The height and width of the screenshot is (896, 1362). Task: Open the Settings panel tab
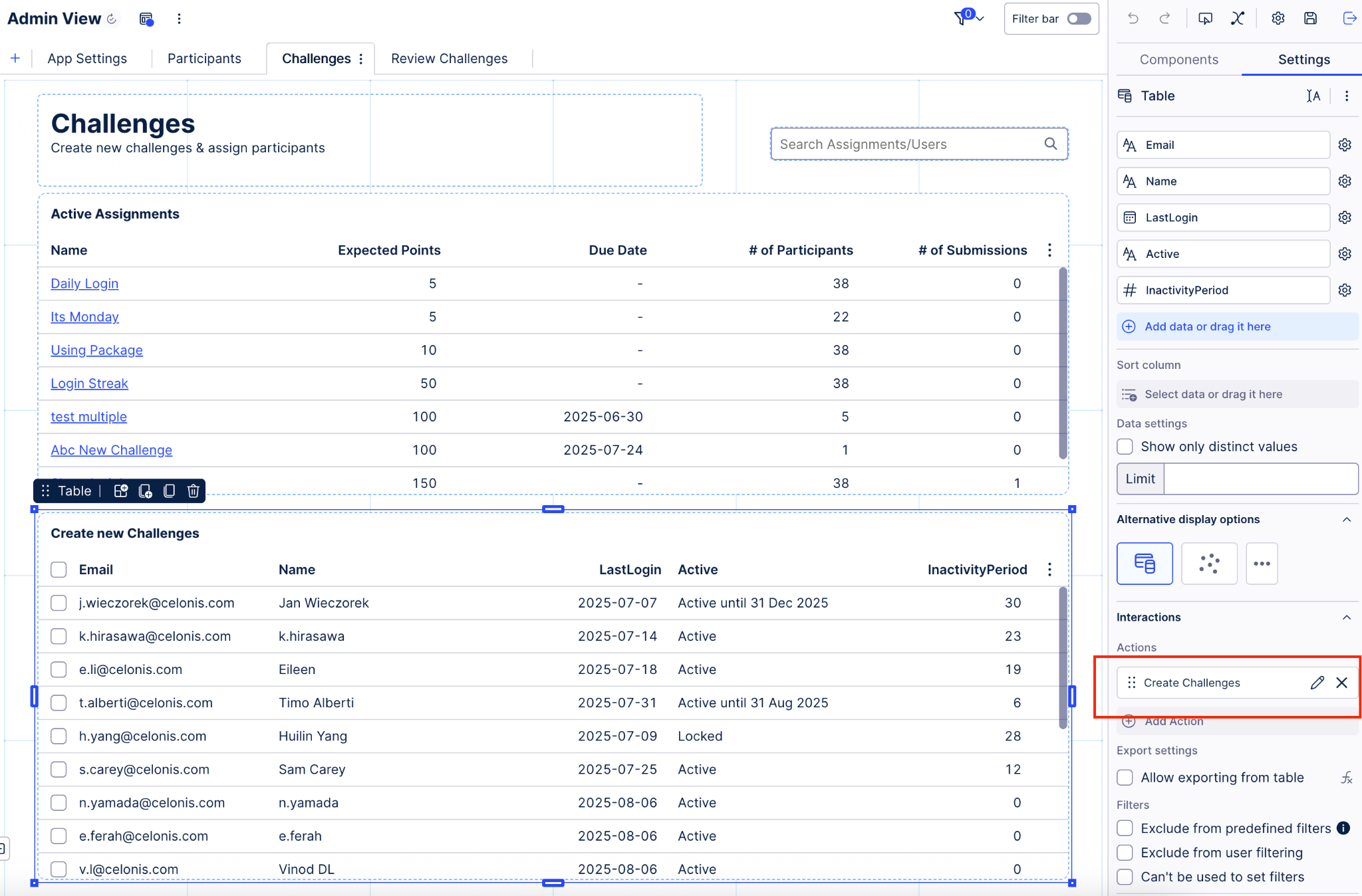[1303, 59]
